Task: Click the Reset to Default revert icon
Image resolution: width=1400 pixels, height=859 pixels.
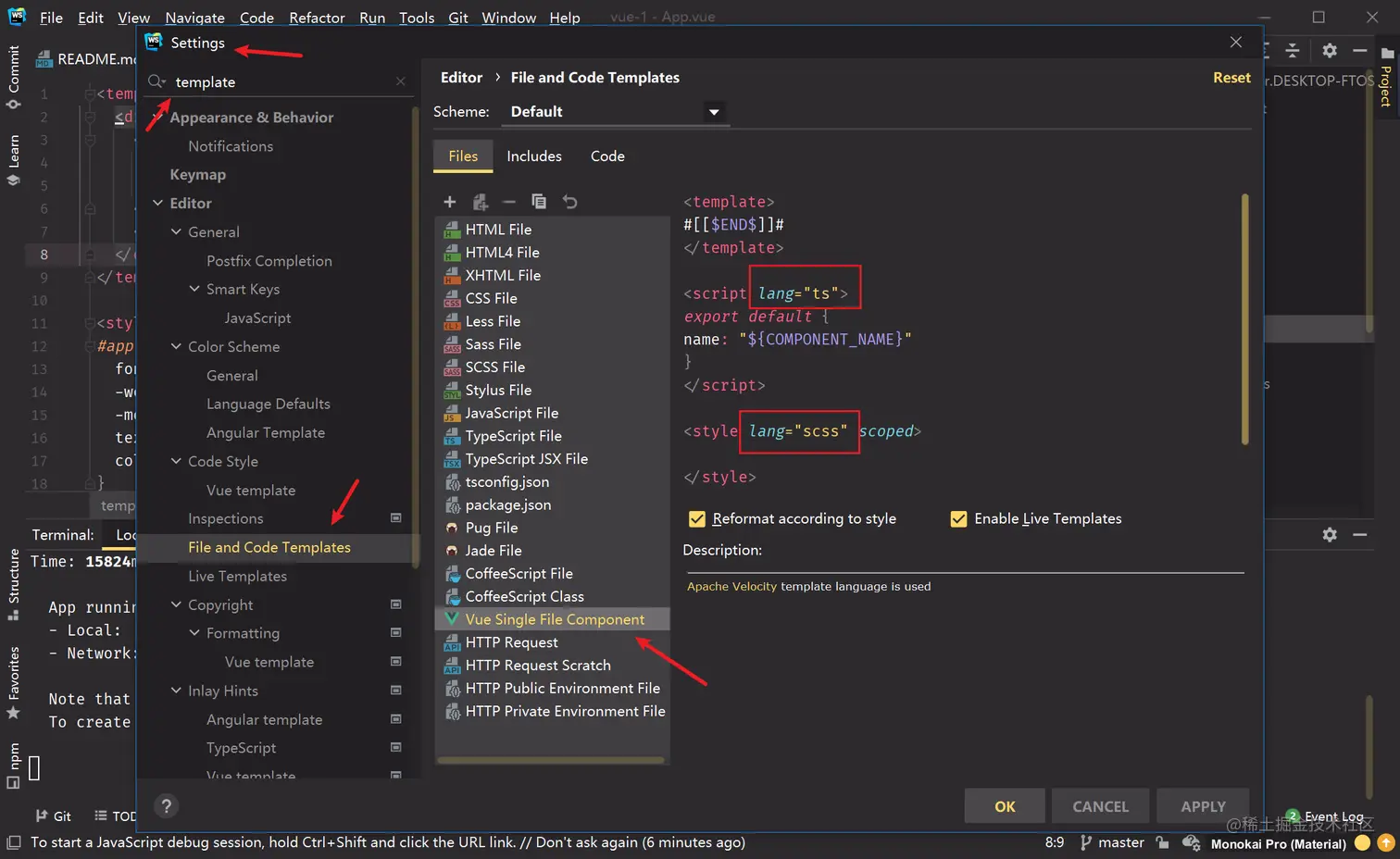Action: tap(569, 202)
